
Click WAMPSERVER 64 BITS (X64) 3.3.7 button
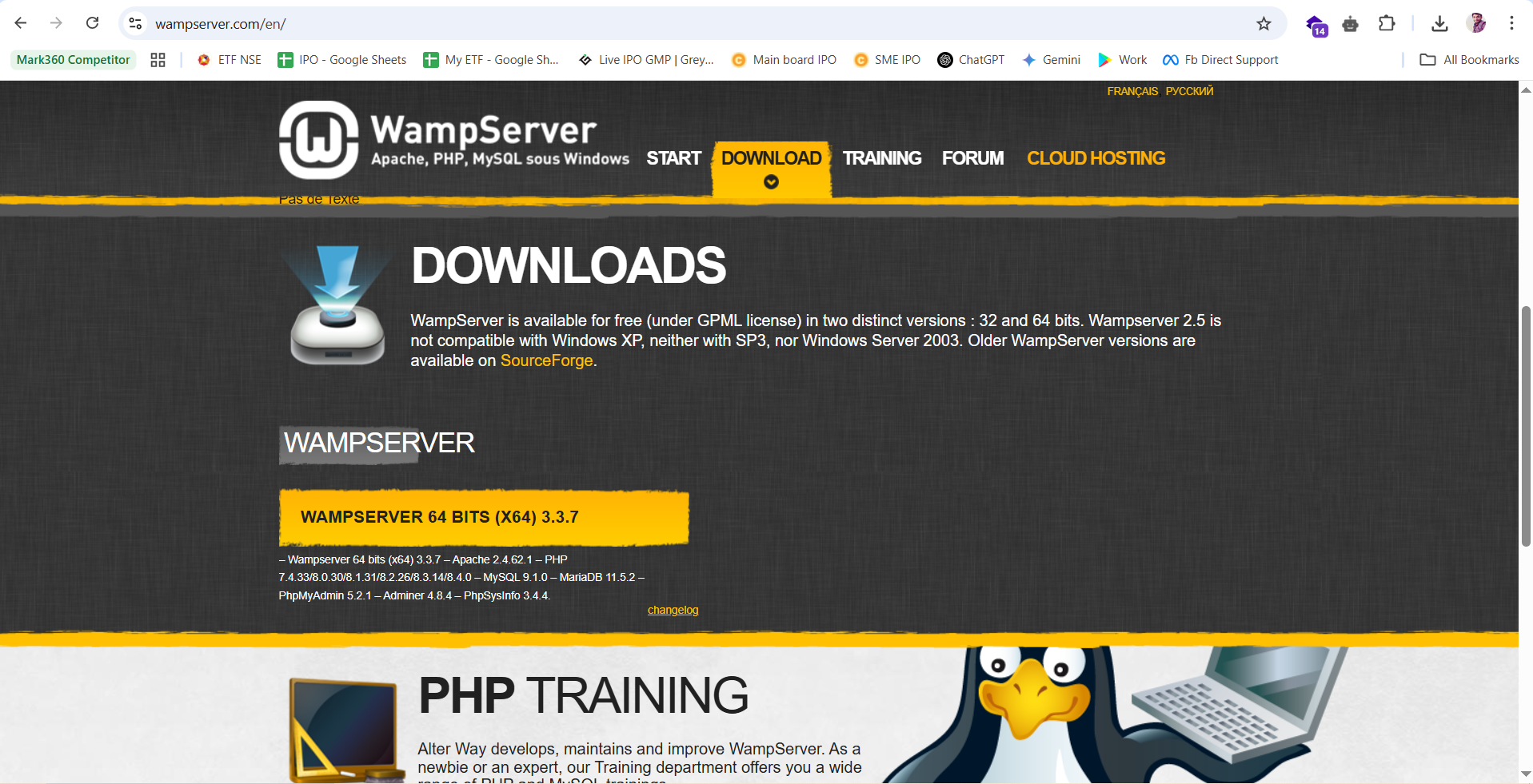click(484, 517)
